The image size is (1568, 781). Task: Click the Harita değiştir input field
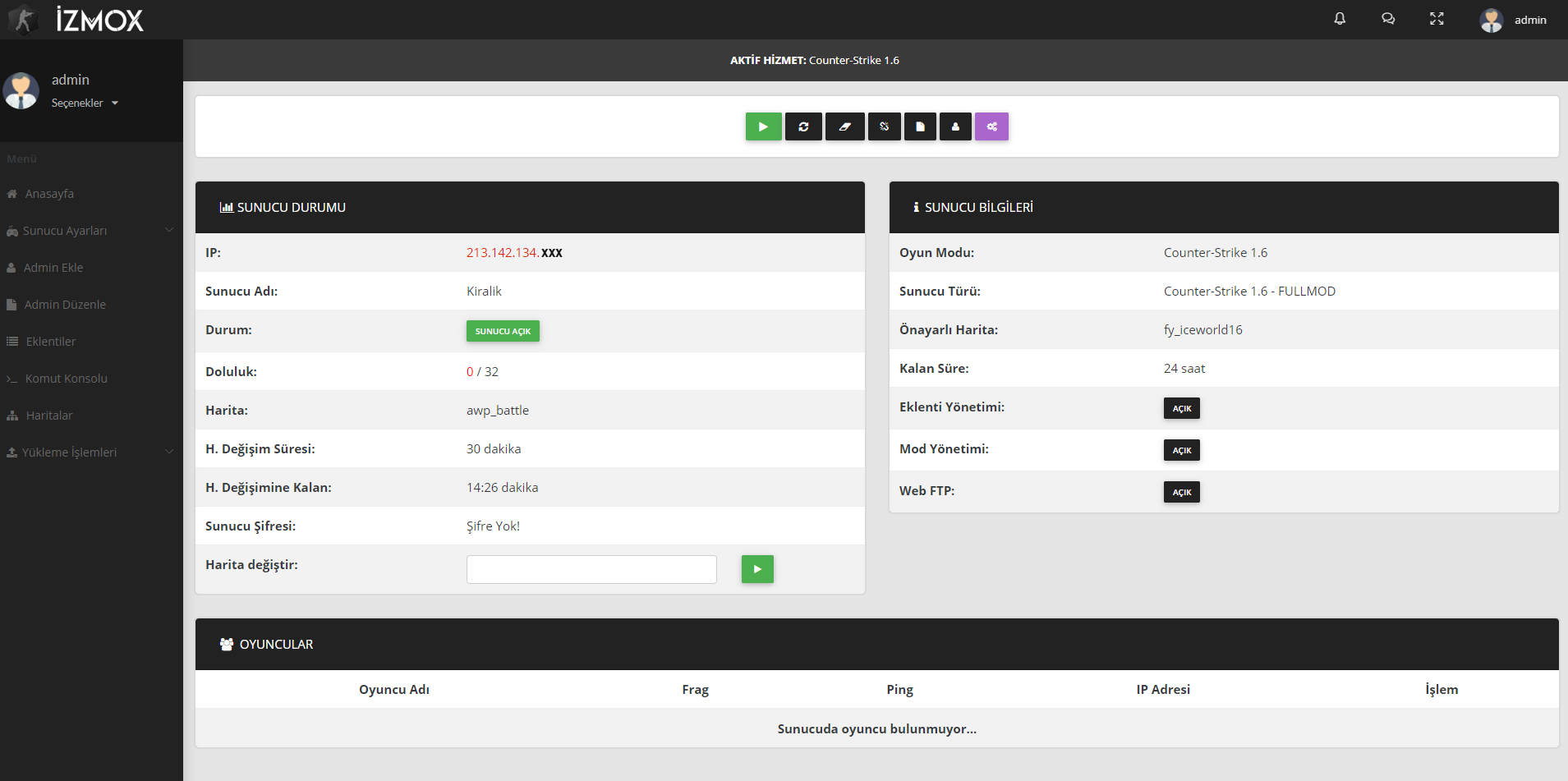click(591, 569)
